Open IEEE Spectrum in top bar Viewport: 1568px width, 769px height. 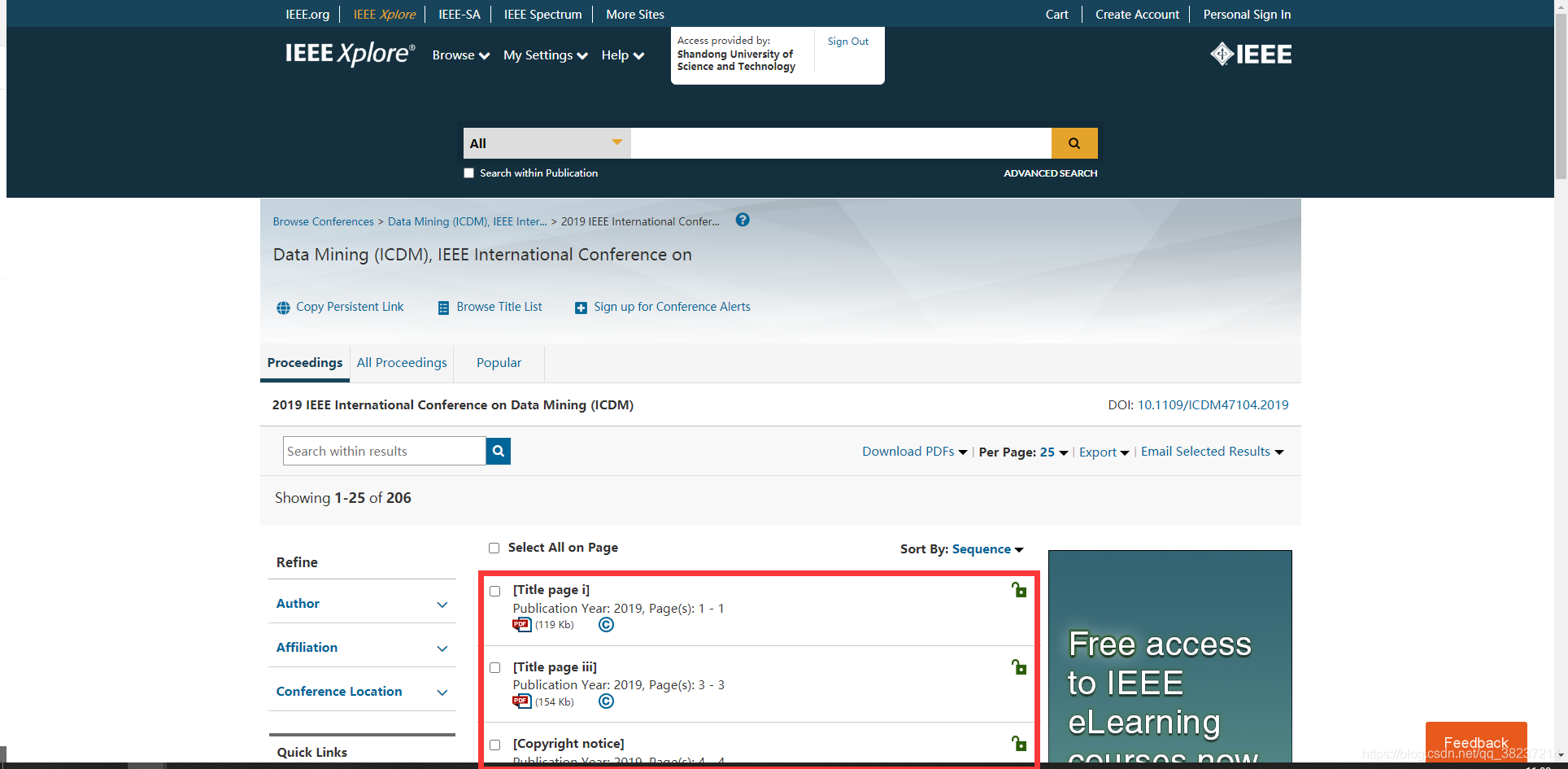542,15
